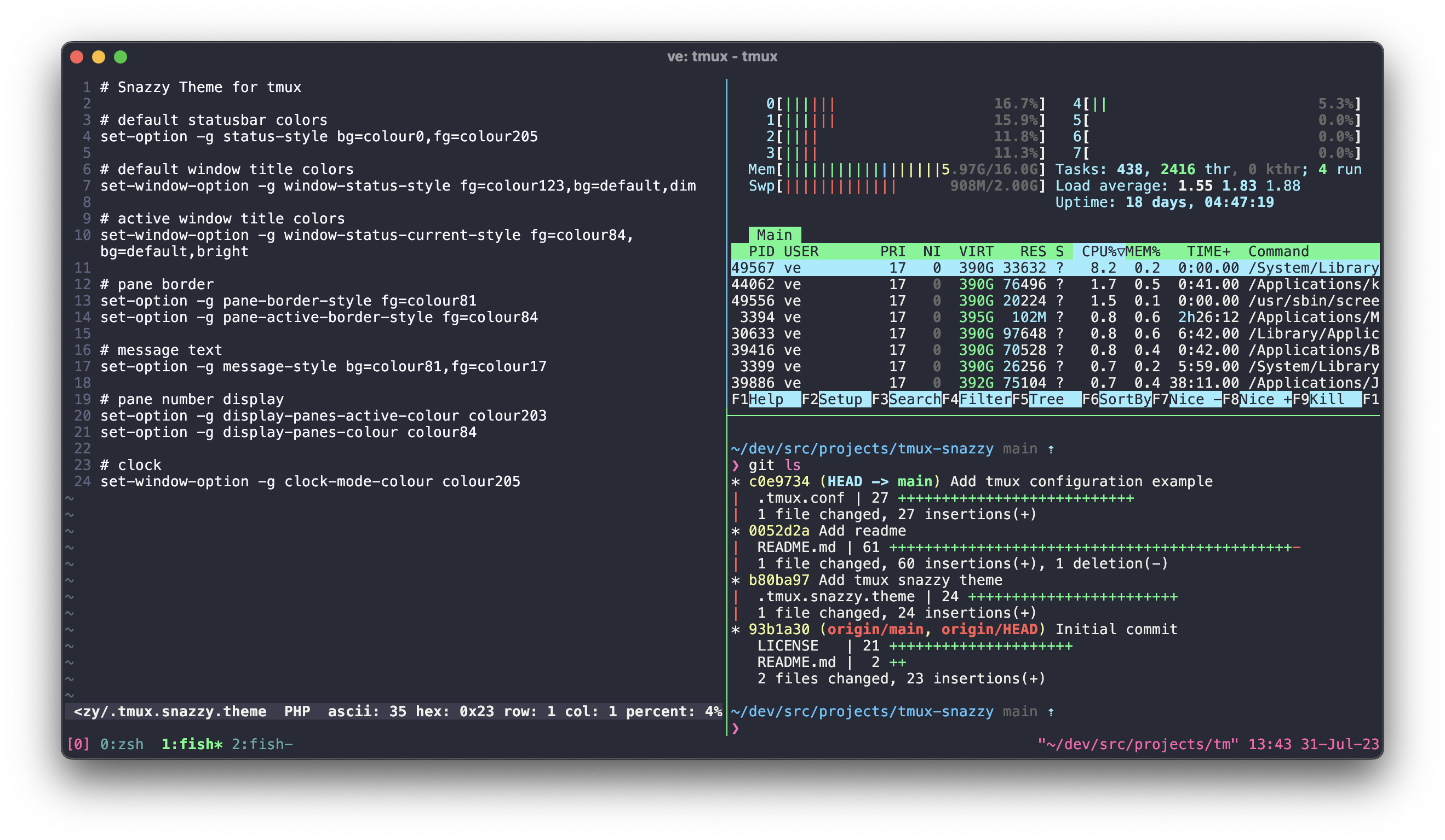Click the origin/main branch label

875,630
